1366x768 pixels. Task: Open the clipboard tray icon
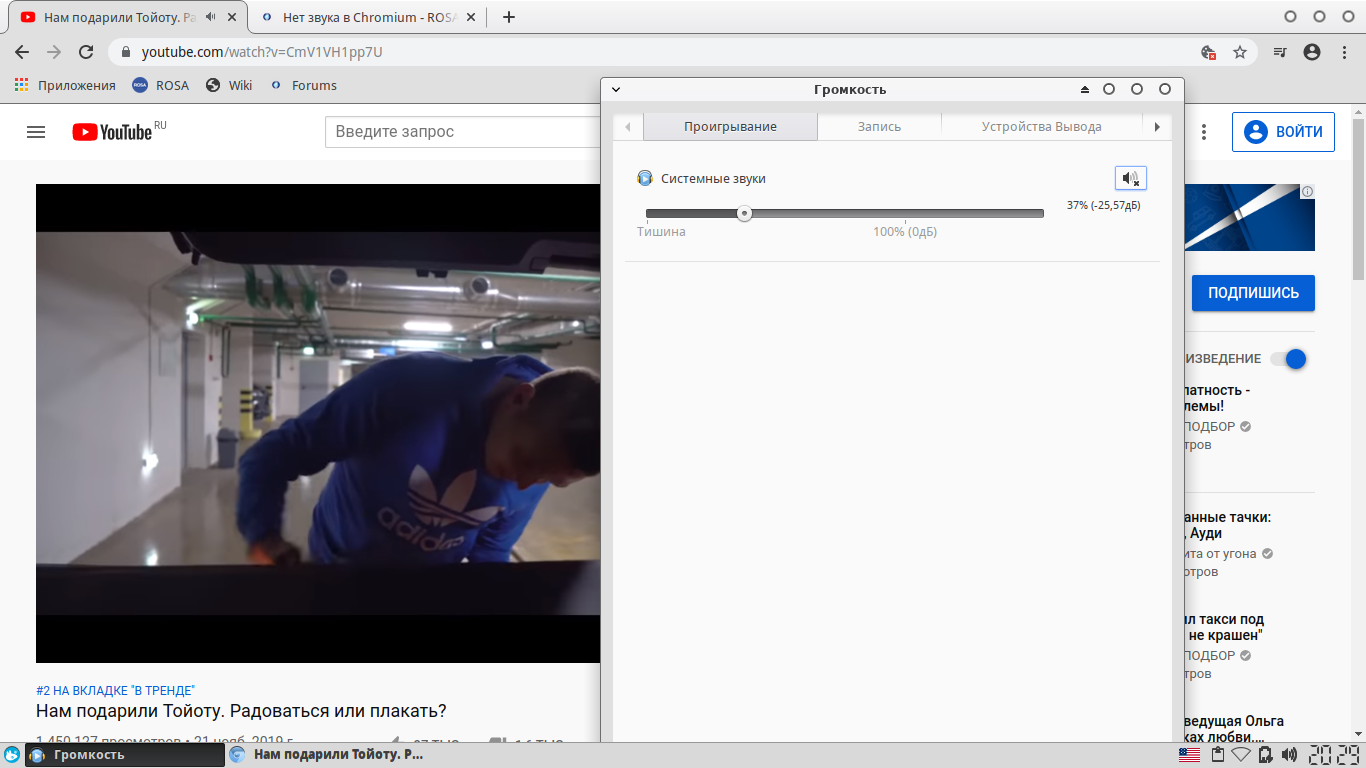(x=1217, y=755)
